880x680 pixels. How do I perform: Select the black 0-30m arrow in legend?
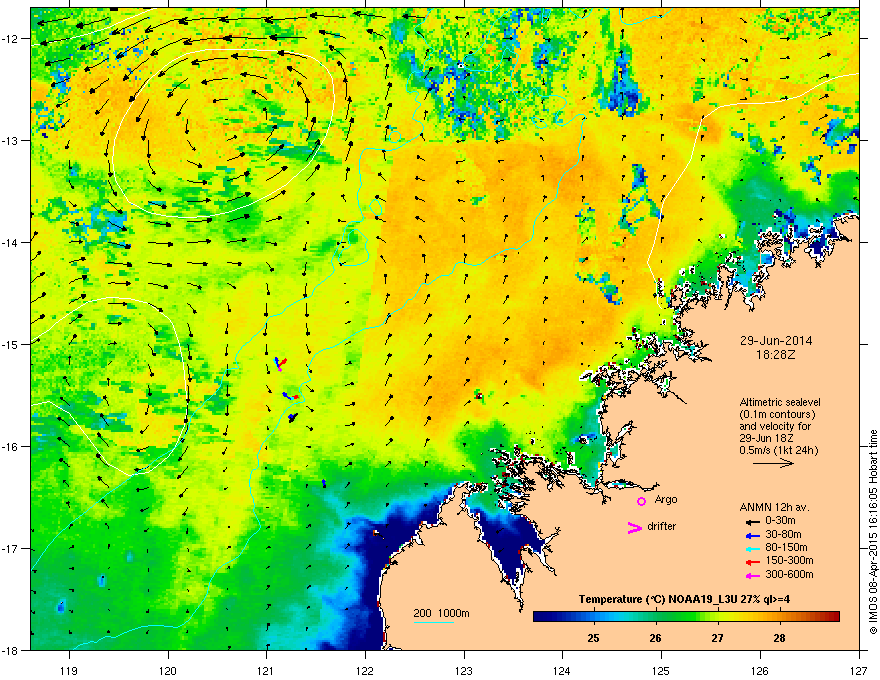pyautogui.click(x=753, y=521)
